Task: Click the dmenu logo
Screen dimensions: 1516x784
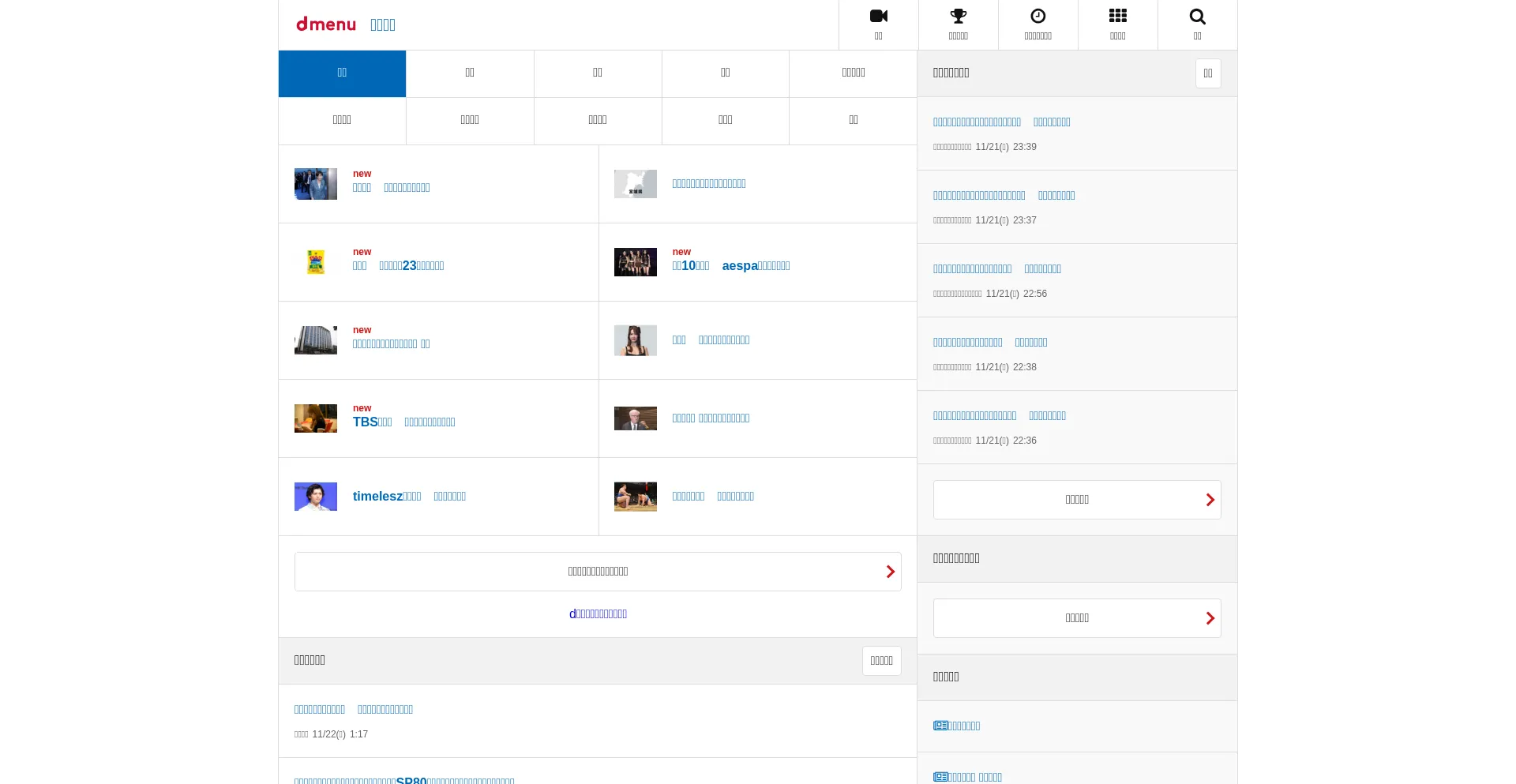Action: (326, 24)
